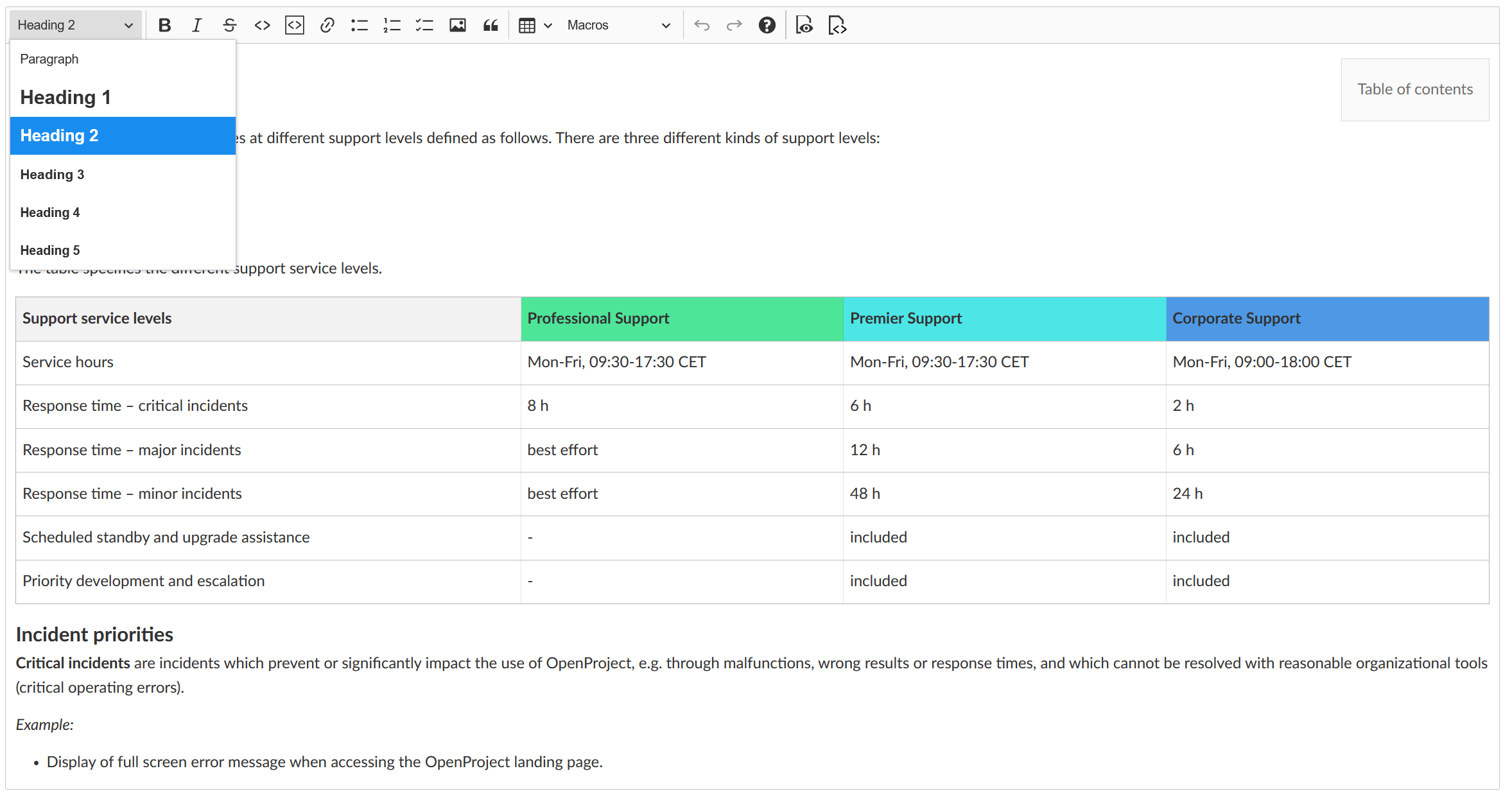
Task: Create a numbered list
Action: (x=392, y=25)
